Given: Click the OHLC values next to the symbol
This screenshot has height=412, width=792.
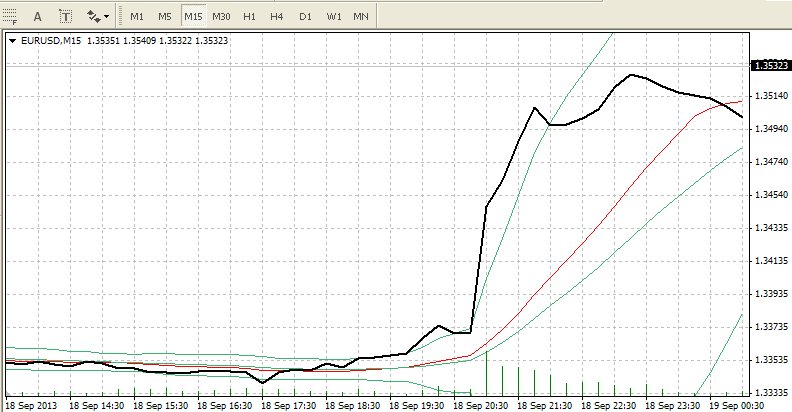Looking at the screenshot, I should (158, 41).
